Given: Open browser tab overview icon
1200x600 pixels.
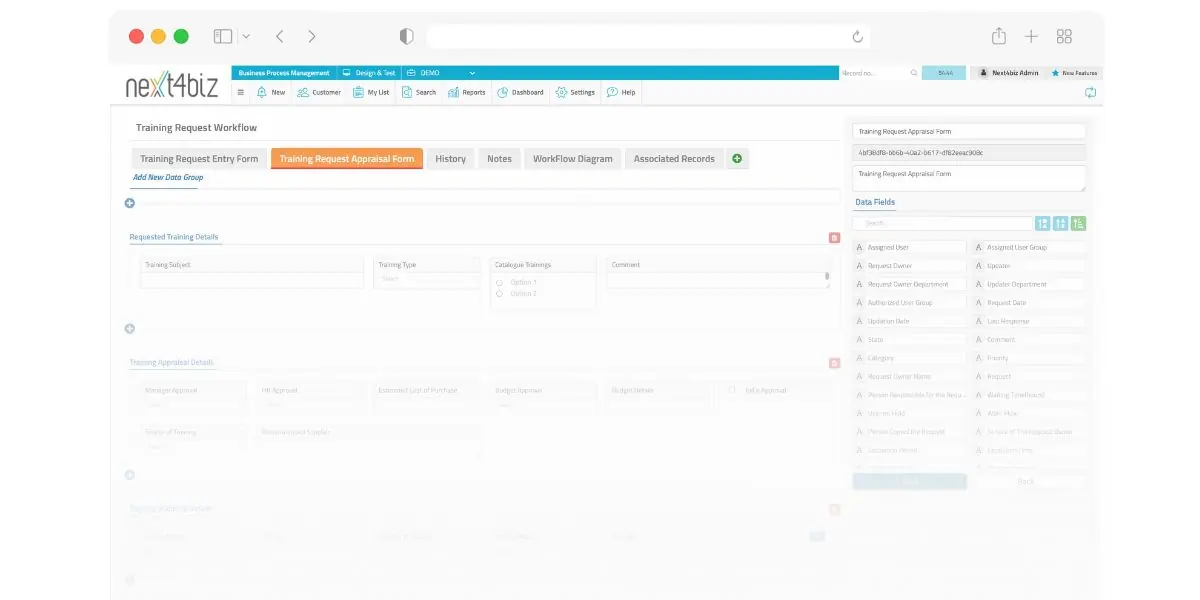Looking at the screenshot, I should pyautogui.click(x=1064, y=36).
